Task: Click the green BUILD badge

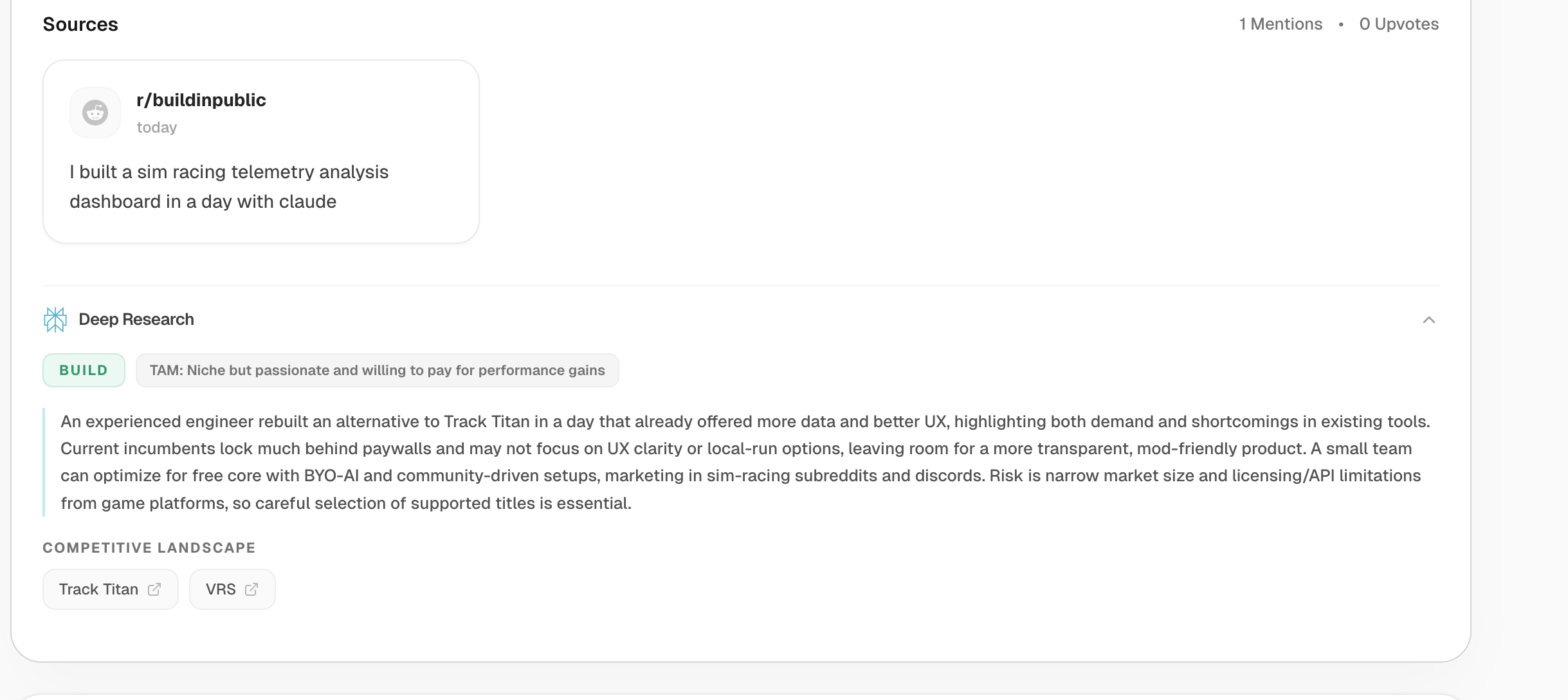Action: (x=84, y=371)
